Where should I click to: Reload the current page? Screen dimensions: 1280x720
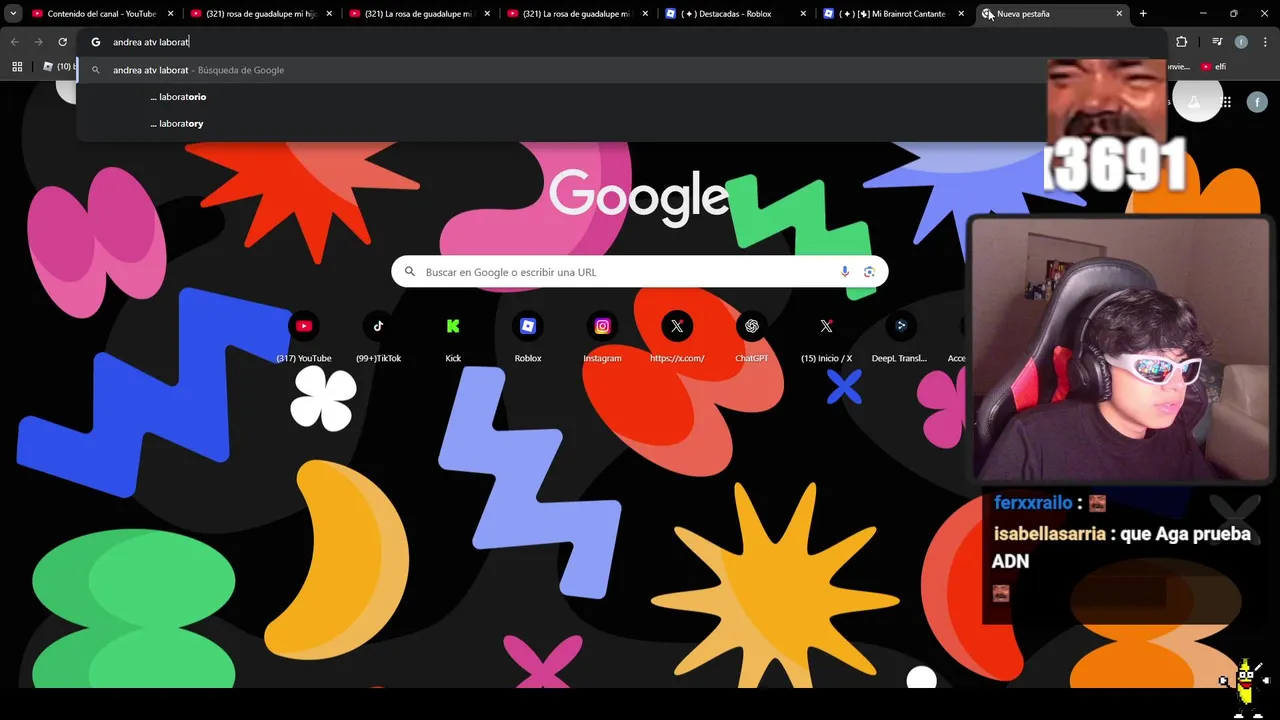[62, 42]
